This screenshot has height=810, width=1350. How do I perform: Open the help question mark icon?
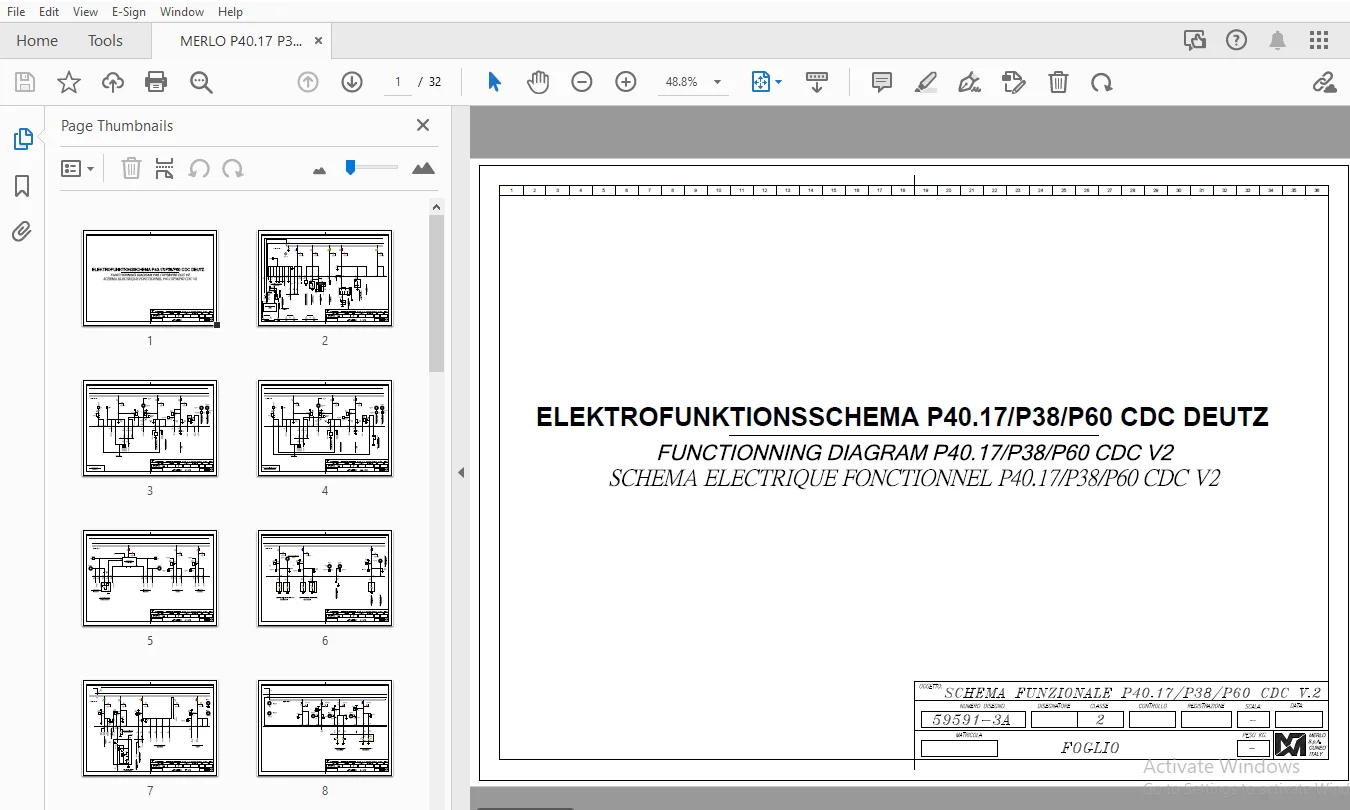pos(1237,41)
